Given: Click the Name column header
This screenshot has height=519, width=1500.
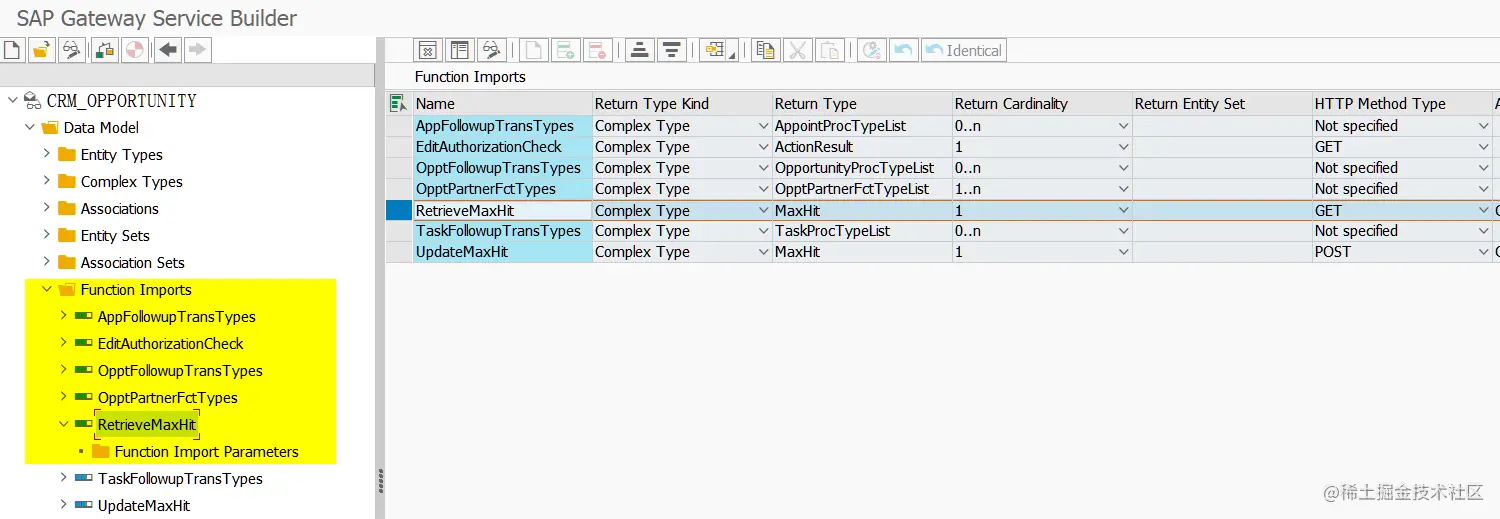Looking at the screenshot, I should click(x=503, y=103).
